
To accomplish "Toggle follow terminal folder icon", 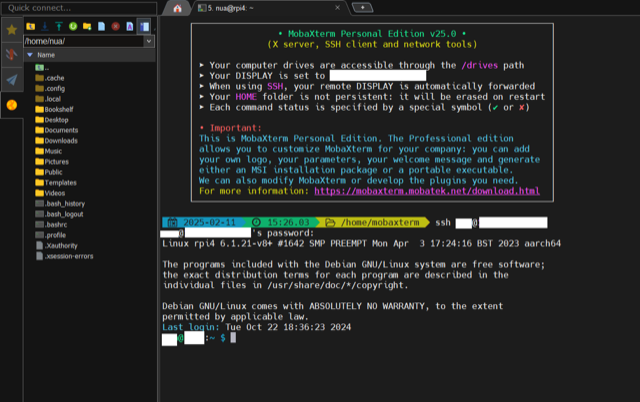I will point(144,27).
